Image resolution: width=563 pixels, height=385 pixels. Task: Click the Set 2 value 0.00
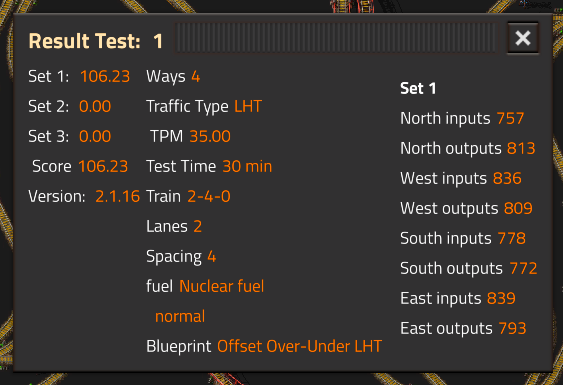[x=95, y=107]
